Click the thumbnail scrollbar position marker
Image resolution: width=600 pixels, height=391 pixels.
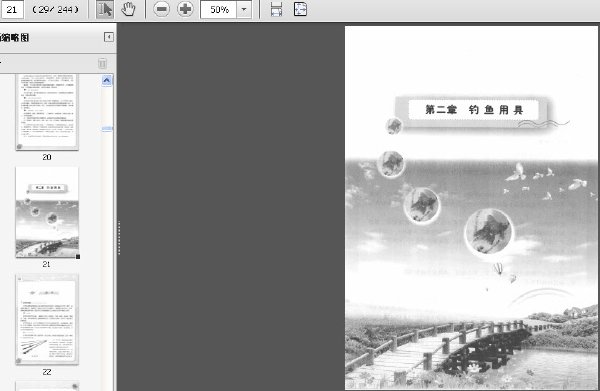pyautogui.click(x=107, y=129)
